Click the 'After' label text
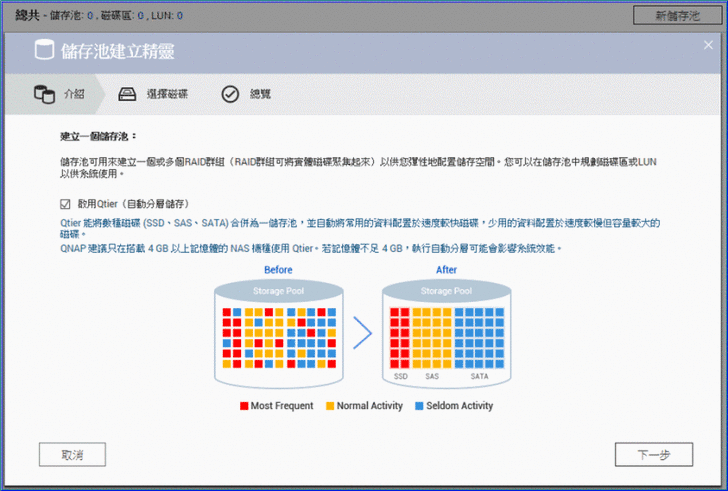This screenshot has height=491, width=728. point(446,270)
